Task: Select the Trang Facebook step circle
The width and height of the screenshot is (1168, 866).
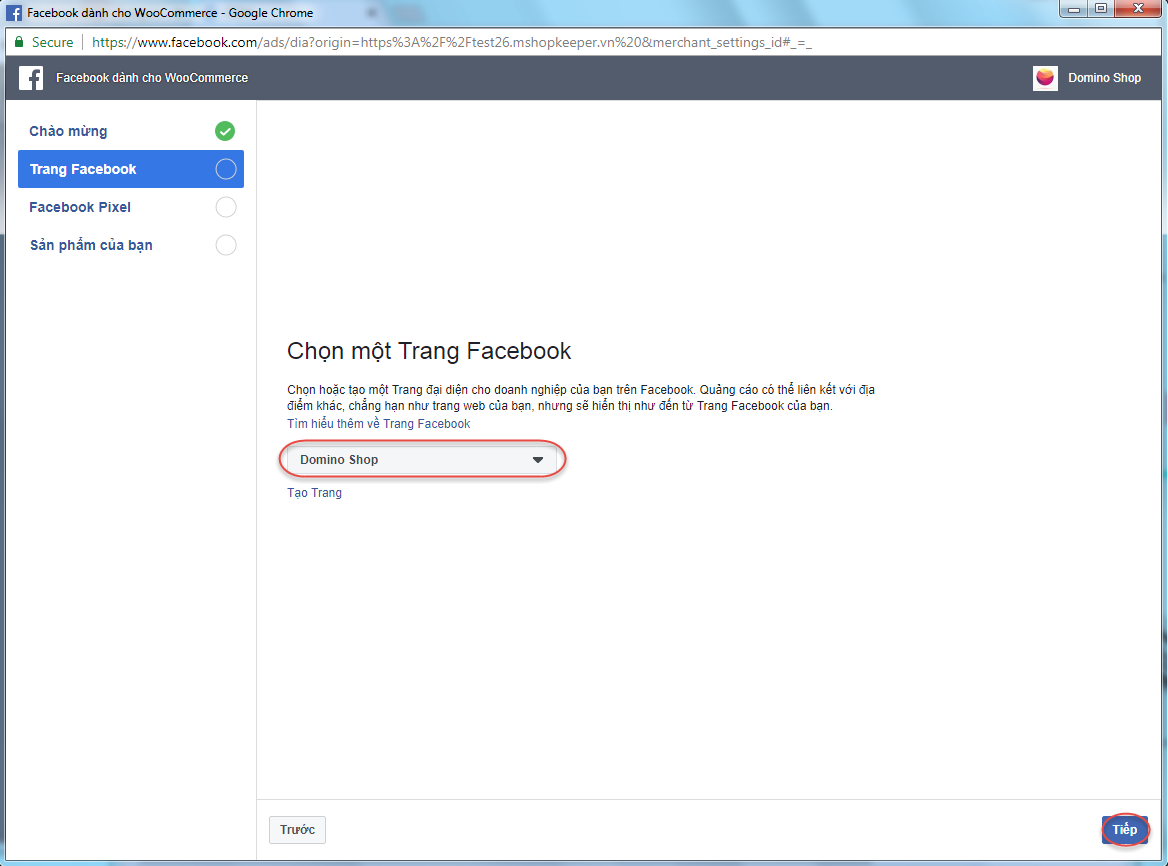Action: click(x=226, y=169)
